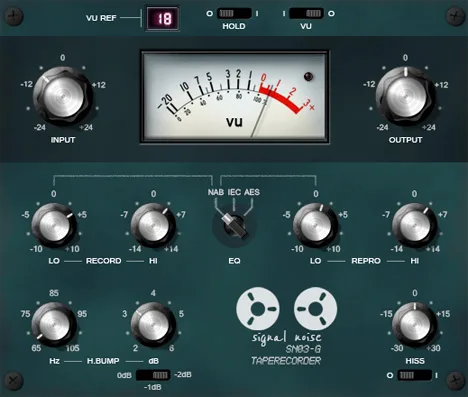Toggle the HISS on/off switch
Viewport: 468px width, 397px height.
[414, 375]
